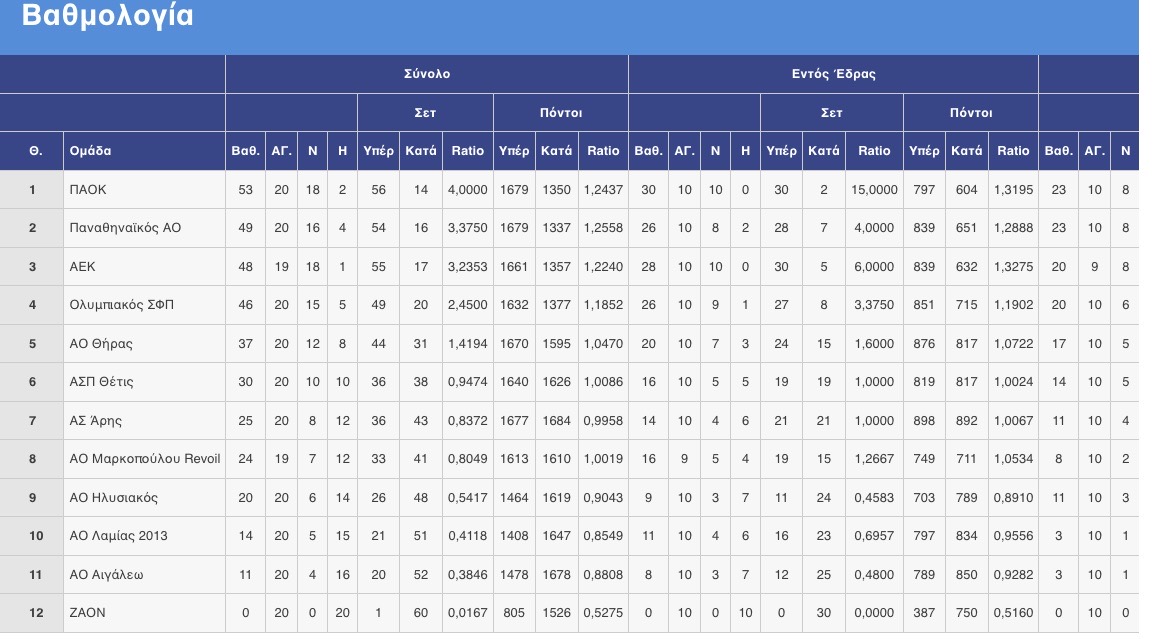Select the ΑΣΠ Θέτις team name
The height and width of the screenshot is (639, 1156).
(102, 382)
